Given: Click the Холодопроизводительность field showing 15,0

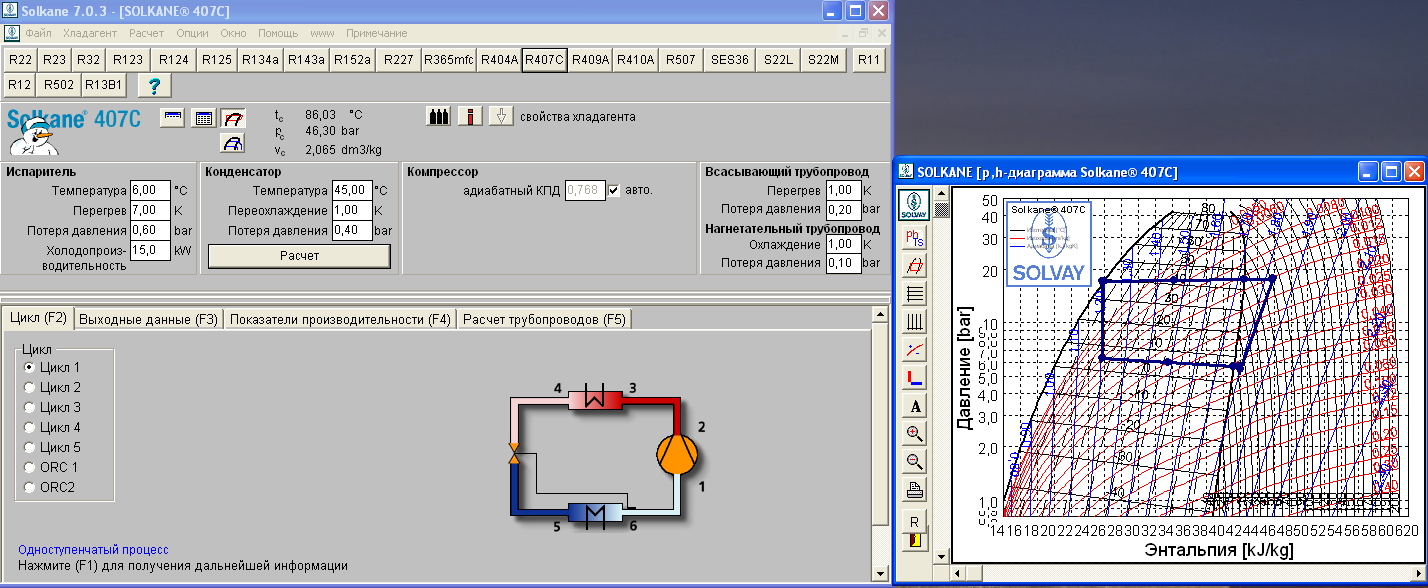Looking at the screenshot, I should (151, 250).
